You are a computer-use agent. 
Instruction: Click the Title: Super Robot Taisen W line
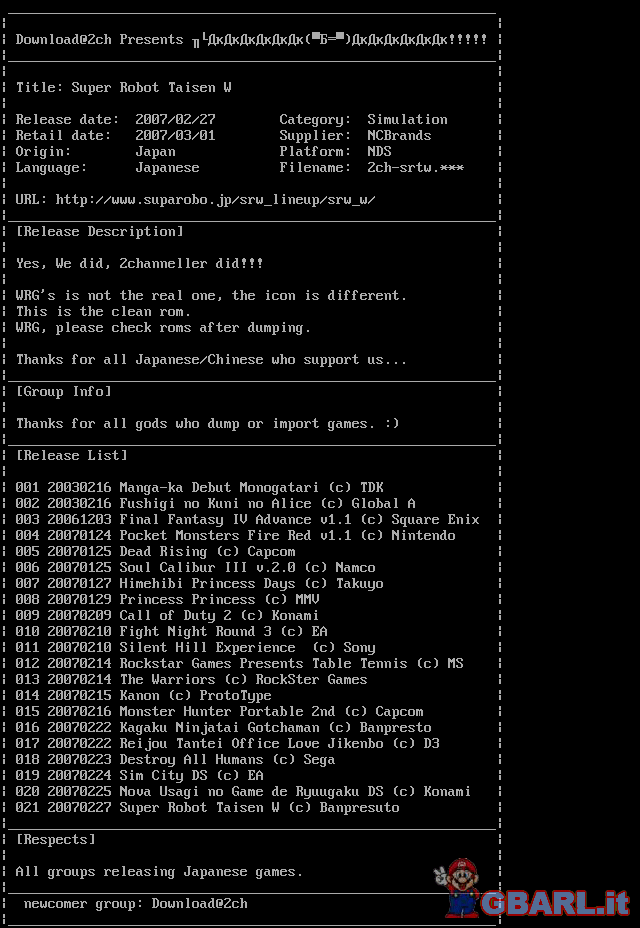tap(124, 88)
